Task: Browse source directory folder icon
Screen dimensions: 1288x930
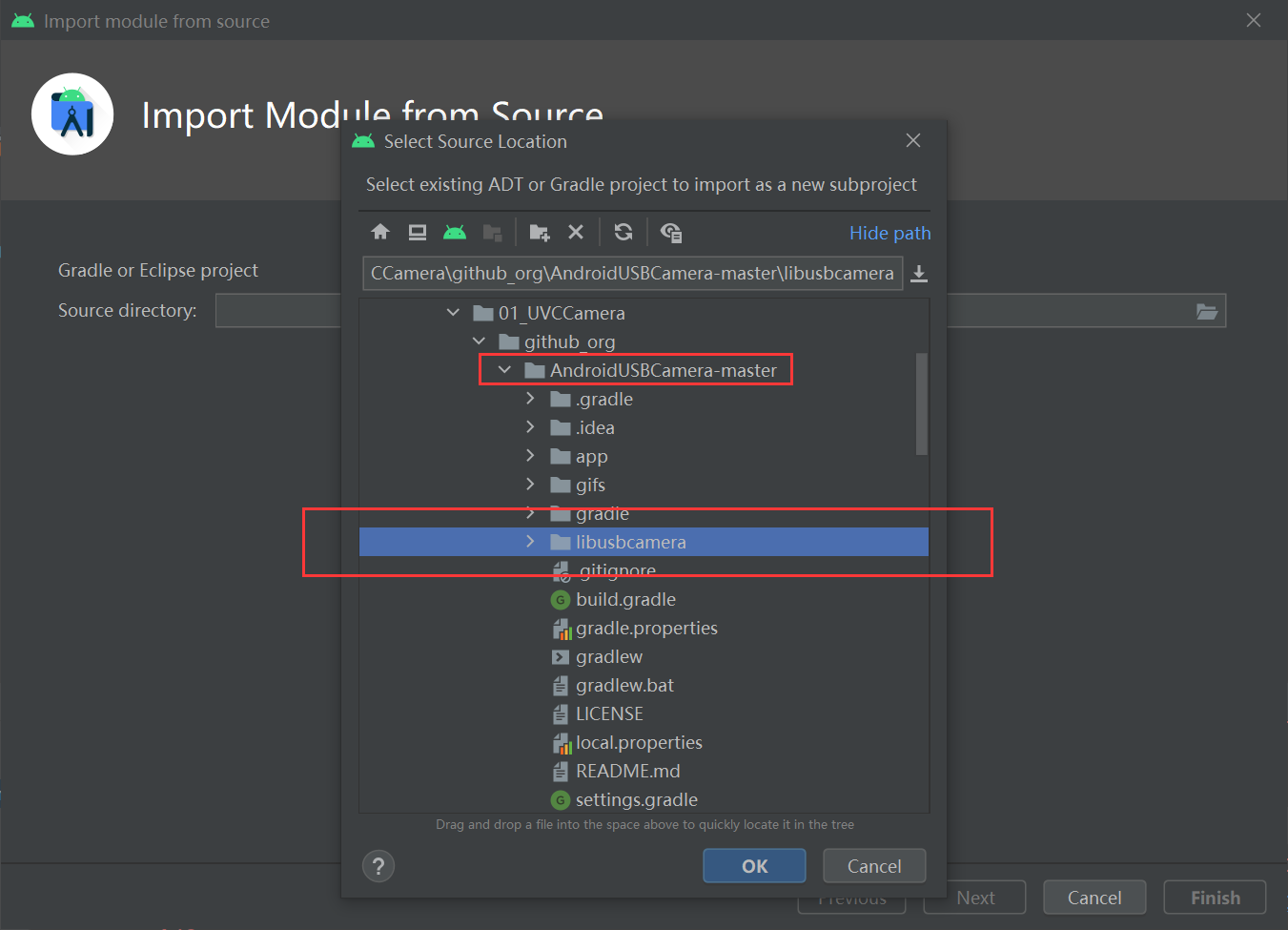Action: click(x=1207, y=311)
